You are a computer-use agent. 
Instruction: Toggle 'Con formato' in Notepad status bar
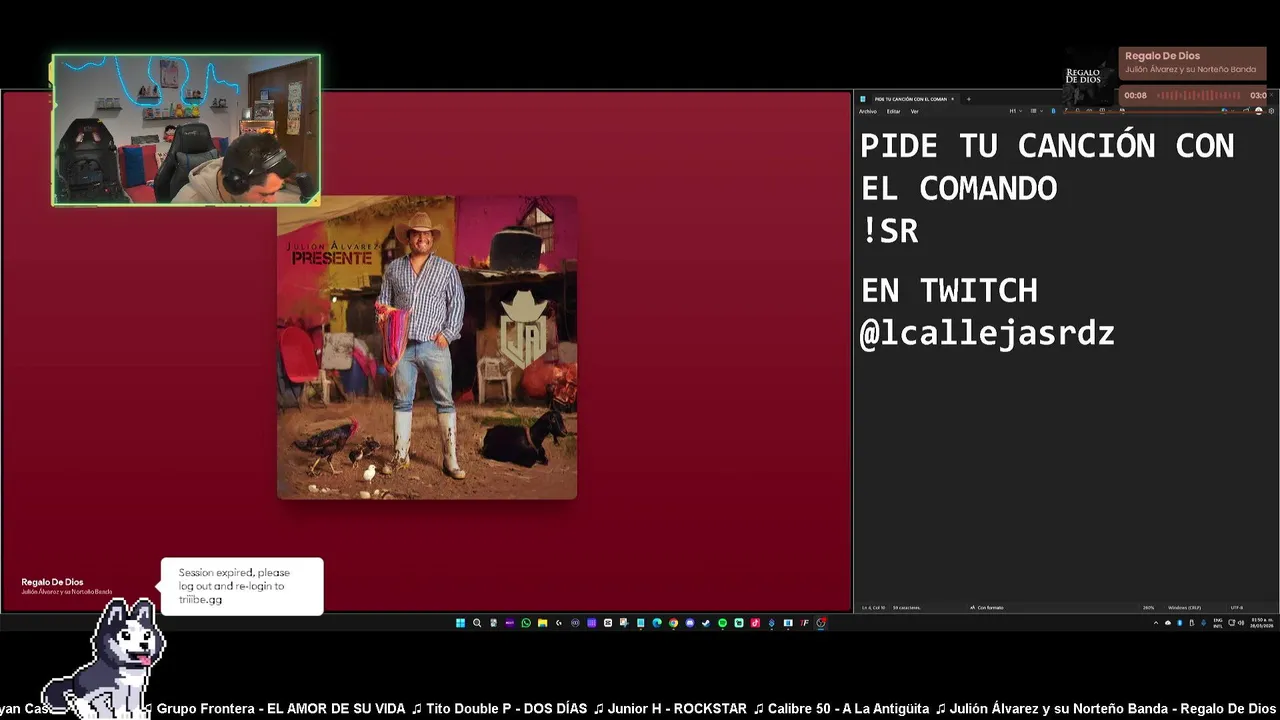tap(987, 607)
